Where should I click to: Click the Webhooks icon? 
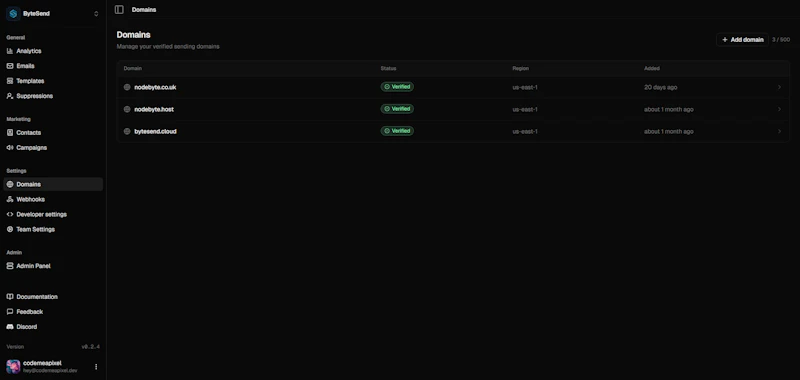[10, 199]
